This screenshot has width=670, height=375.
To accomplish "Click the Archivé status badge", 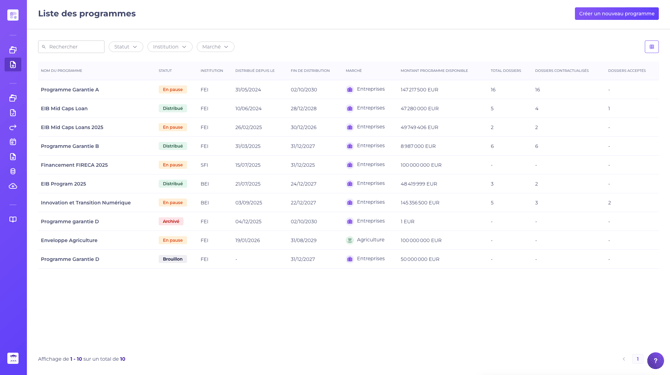I will 171,221.
